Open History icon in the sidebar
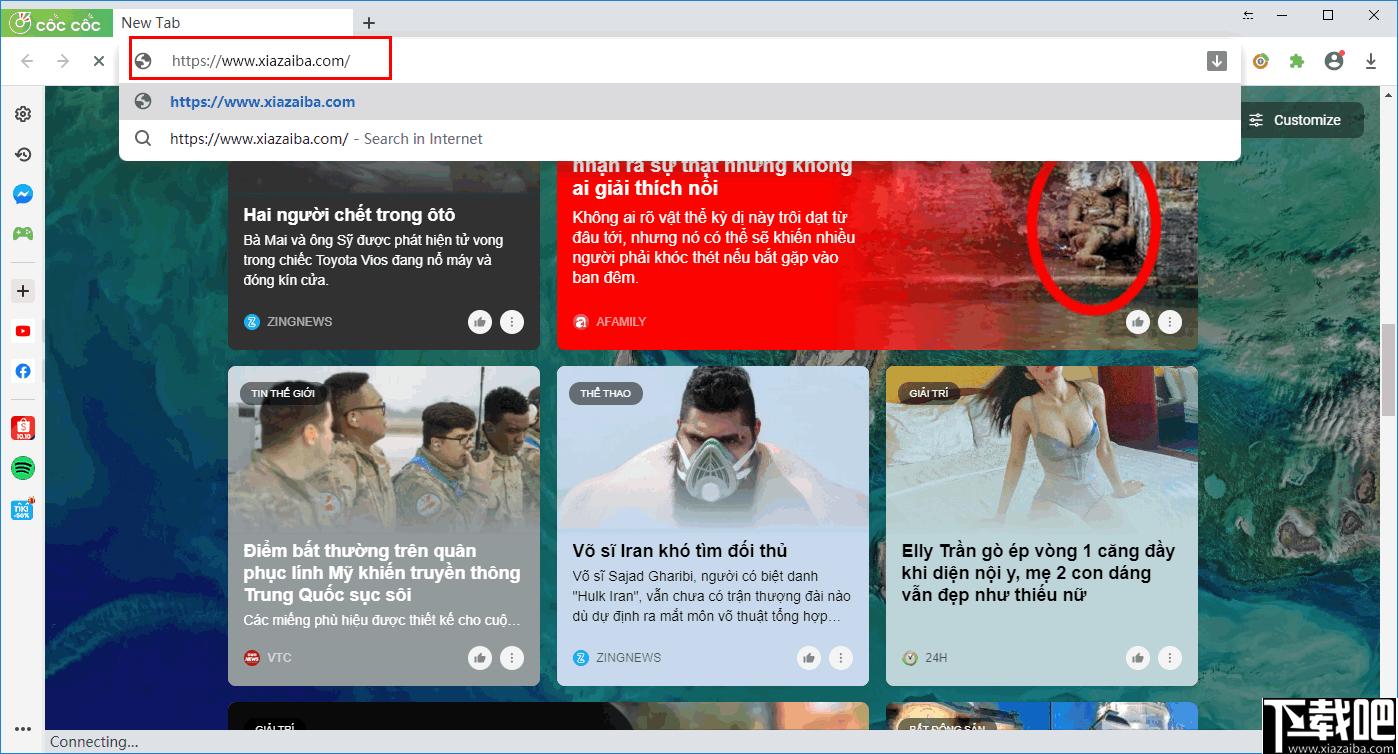Viewport: 1398px width, 754px height. click(22, 154)
